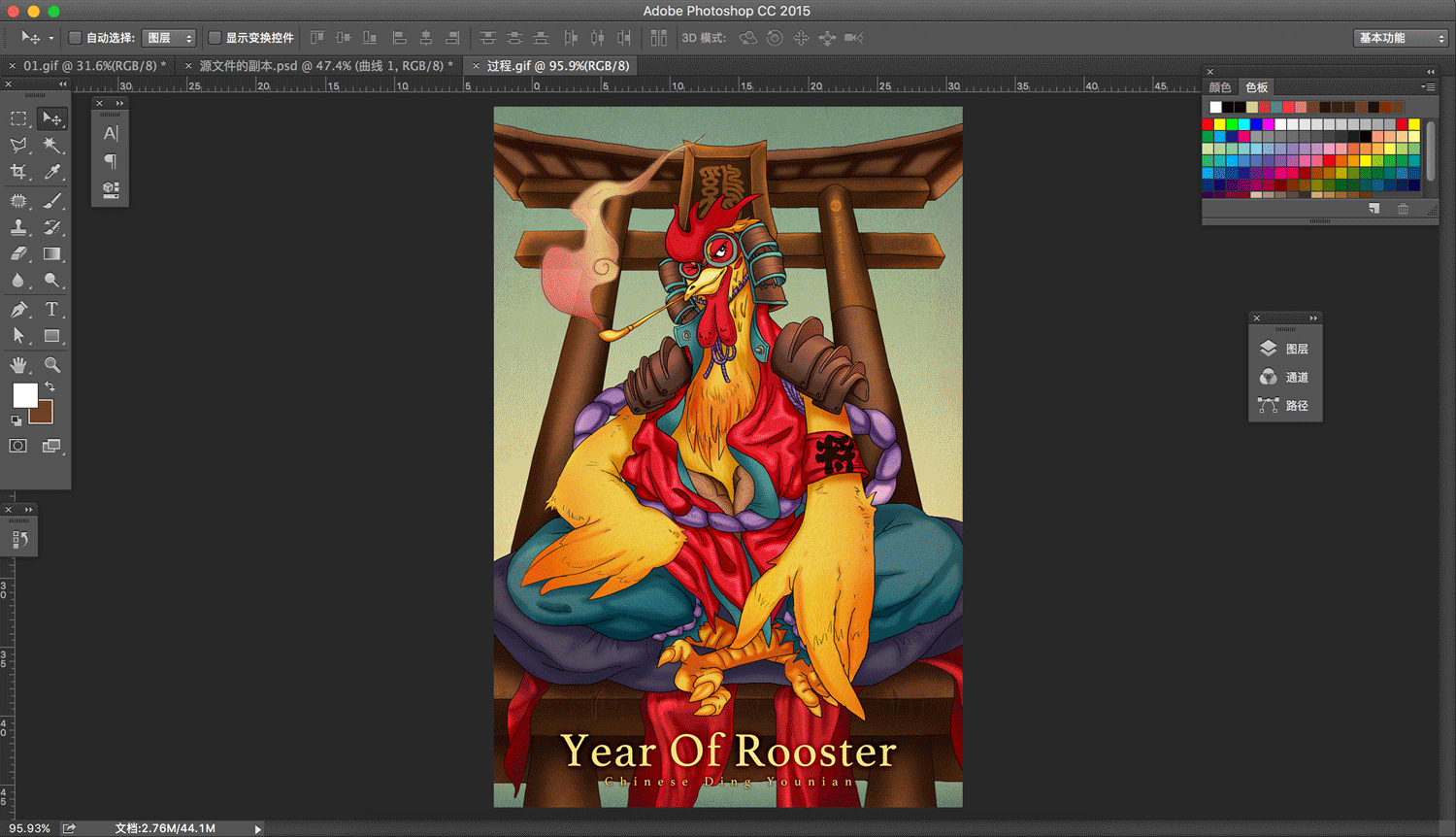The width and height of the screenshot is (1456, 837).
Task: Select the Clone Stamp tool
Action: coord(18,227)
